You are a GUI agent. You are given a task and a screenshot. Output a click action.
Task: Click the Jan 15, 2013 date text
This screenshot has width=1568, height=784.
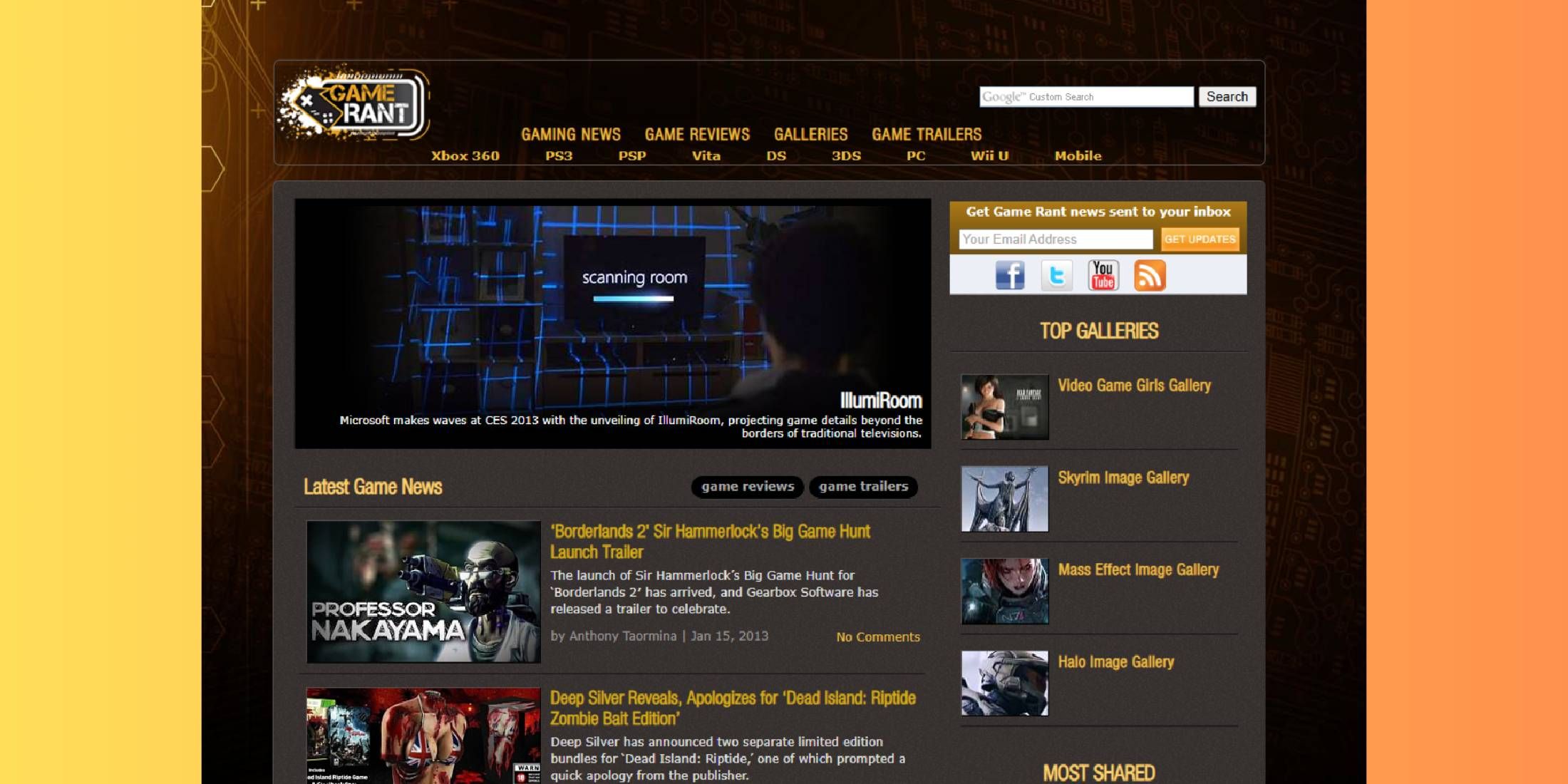[729, 636]
